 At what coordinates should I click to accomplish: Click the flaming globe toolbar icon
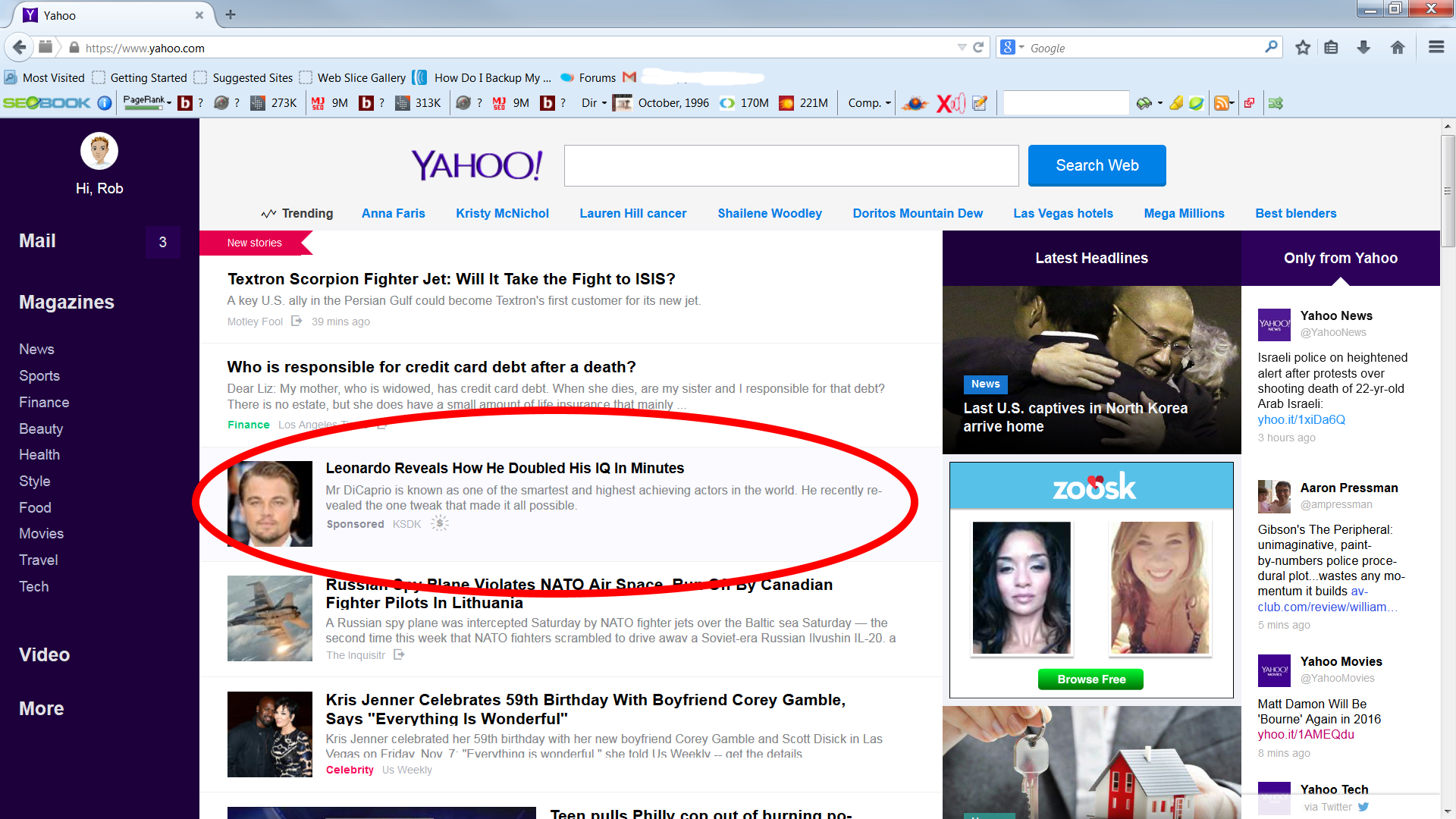pos(915,102)
